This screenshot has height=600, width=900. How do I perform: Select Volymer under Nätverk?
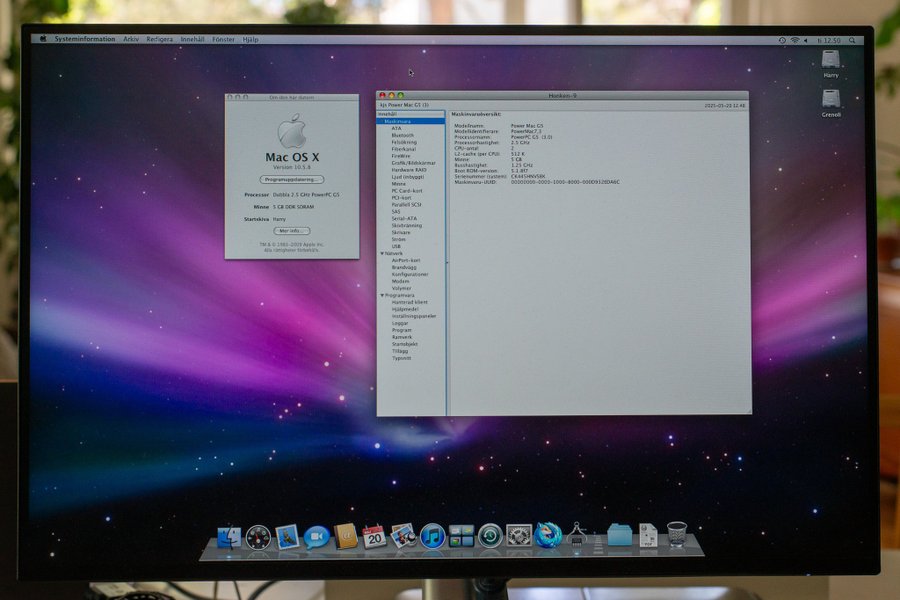point(401,288)
